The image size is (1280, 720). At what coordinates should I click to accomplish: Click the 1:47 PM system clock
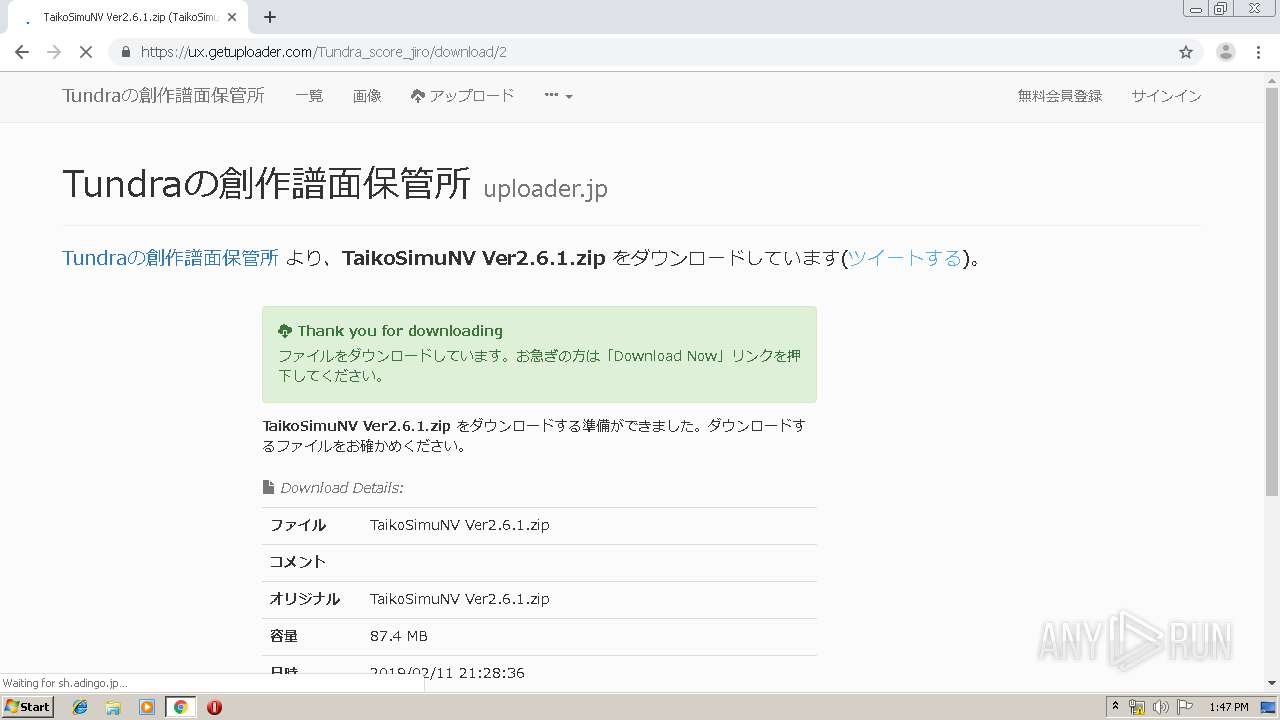click(1229, 707)
